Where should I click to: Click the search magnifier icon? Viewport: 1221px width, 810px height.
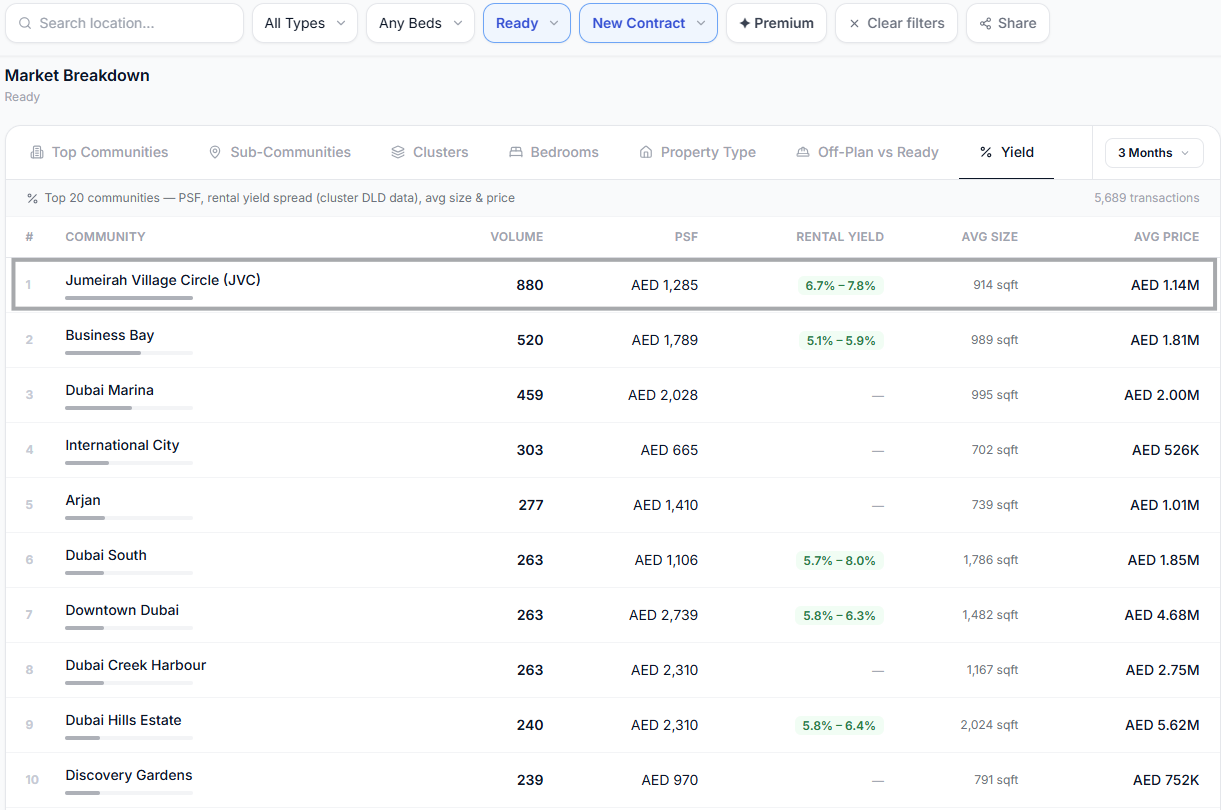[25, 23]
